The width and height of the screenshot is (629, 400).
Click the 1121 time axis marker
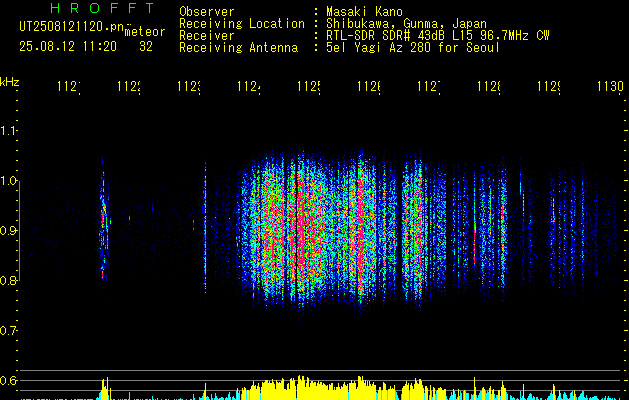(69, 86)
